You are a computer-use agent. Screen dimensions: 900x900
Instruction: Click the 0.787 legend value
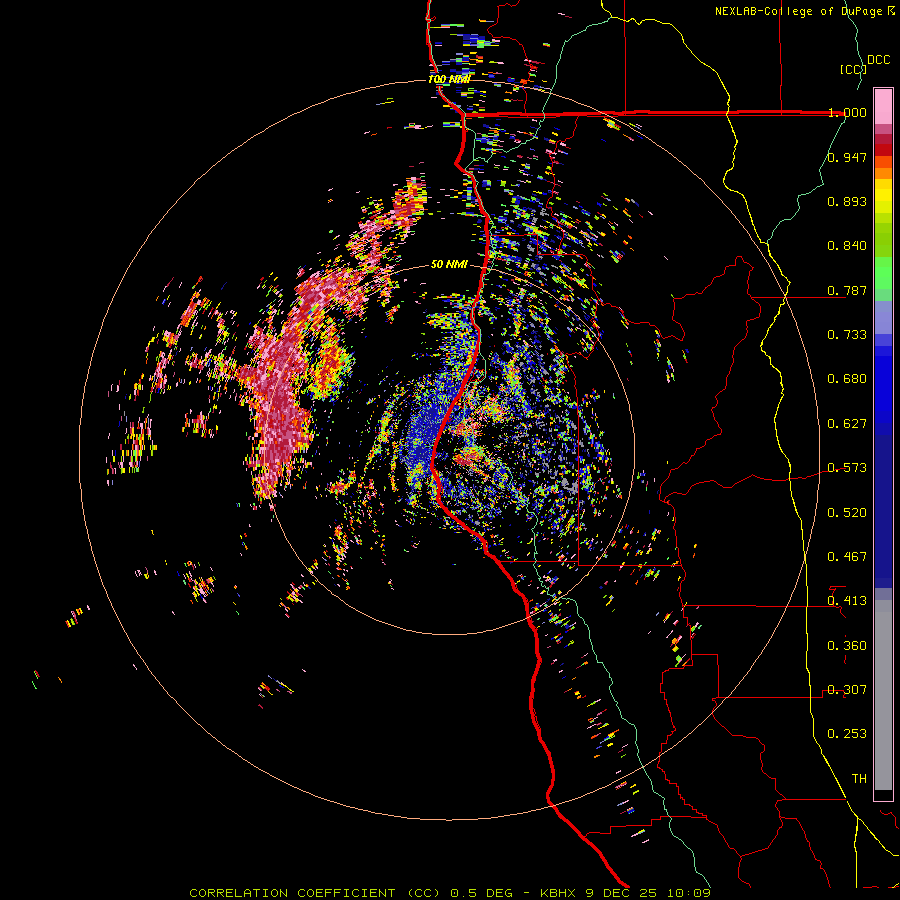coord(847,290)
